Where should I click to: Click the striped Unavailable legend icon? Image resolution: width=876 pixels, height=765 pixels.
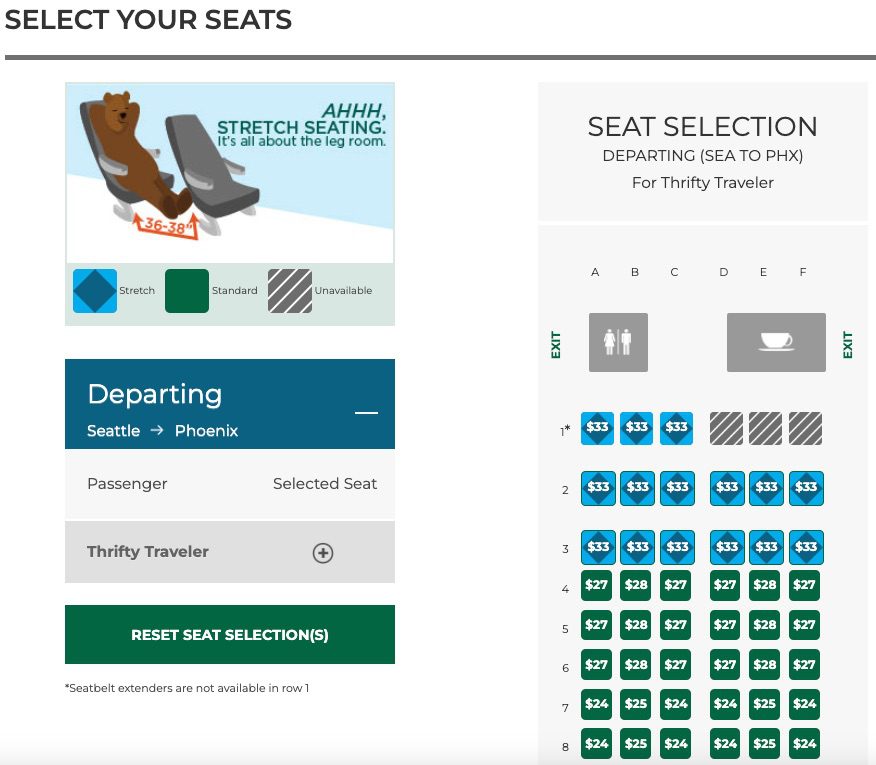(288, 290)
